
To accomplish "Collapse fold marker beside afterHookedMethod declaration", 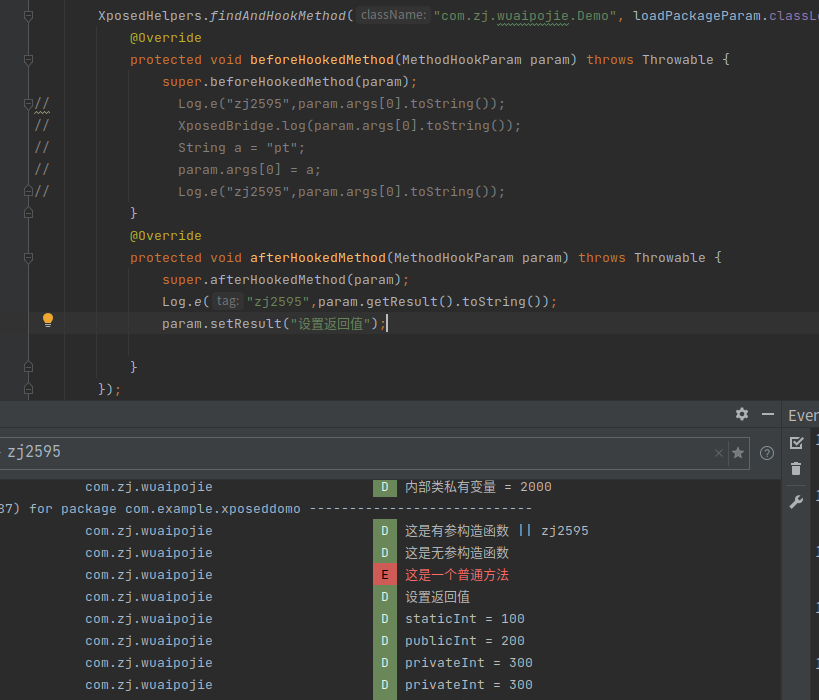I will point(29,258).
